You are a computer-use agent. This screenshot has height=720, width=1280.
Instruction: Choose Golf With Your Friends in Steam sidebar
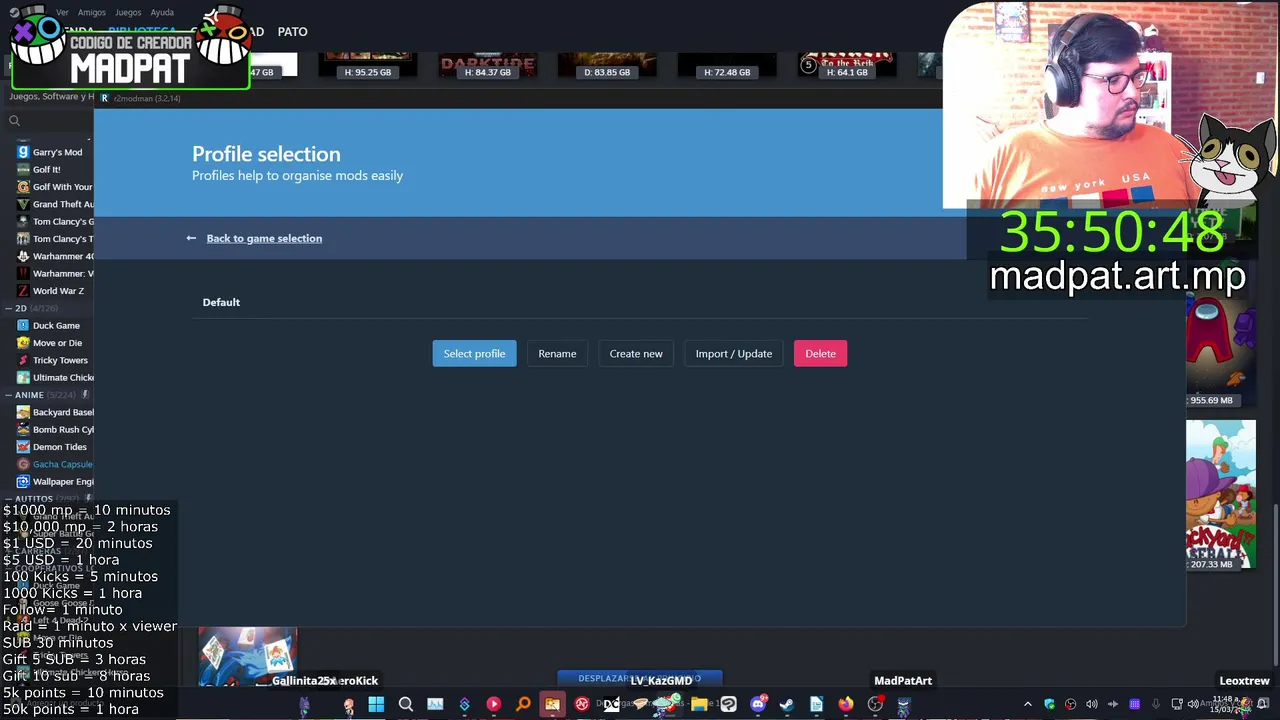pos(57,187)
